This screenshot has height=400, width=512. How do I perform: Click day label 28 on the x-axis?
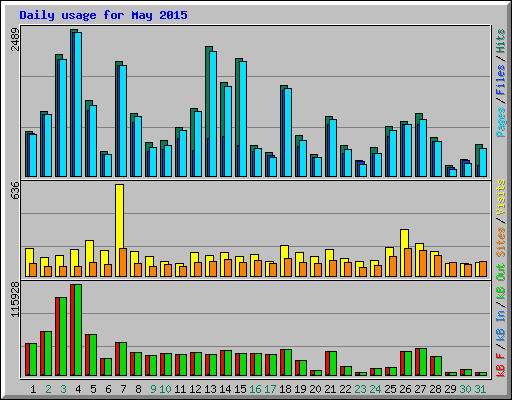coord(435,389)
